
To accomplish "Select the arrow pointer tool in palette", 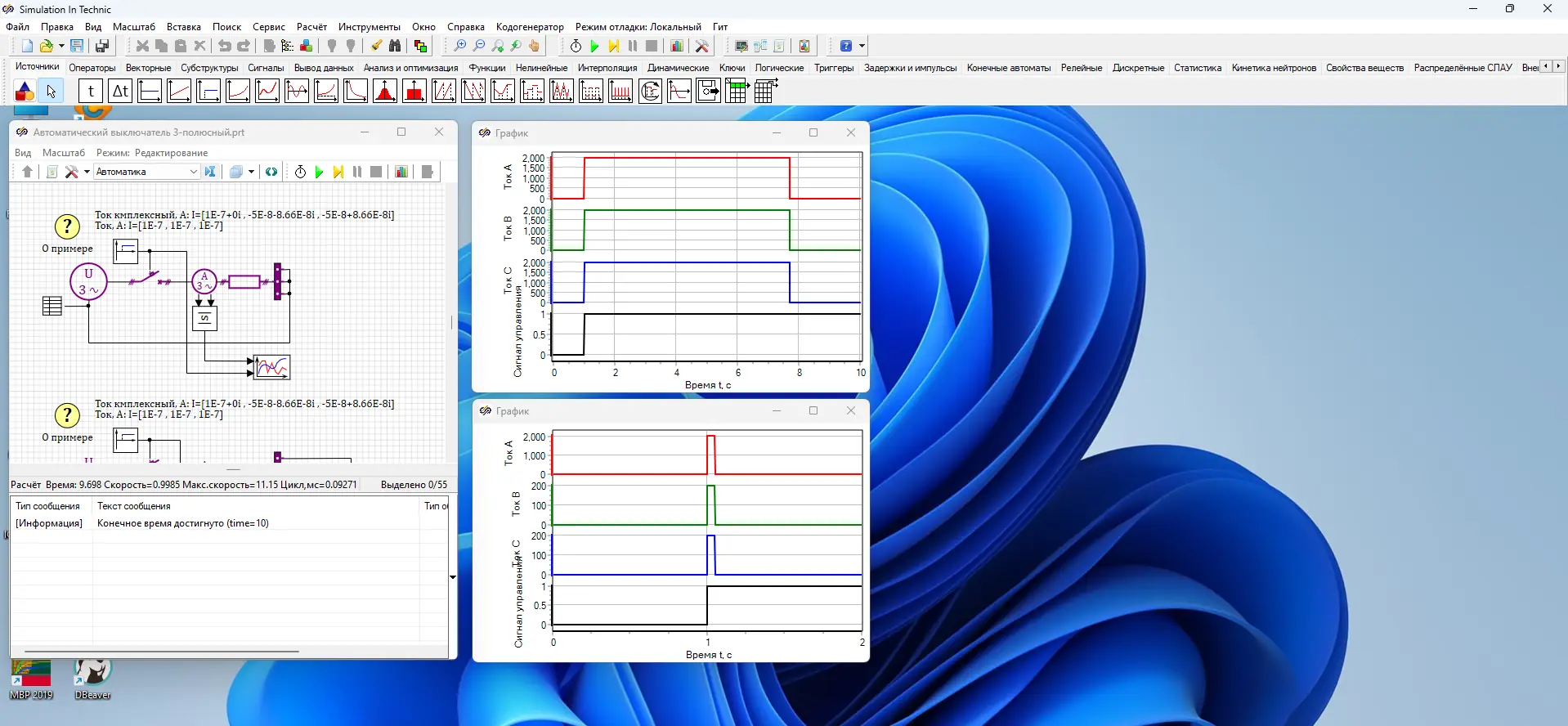I will click(51, 92).
